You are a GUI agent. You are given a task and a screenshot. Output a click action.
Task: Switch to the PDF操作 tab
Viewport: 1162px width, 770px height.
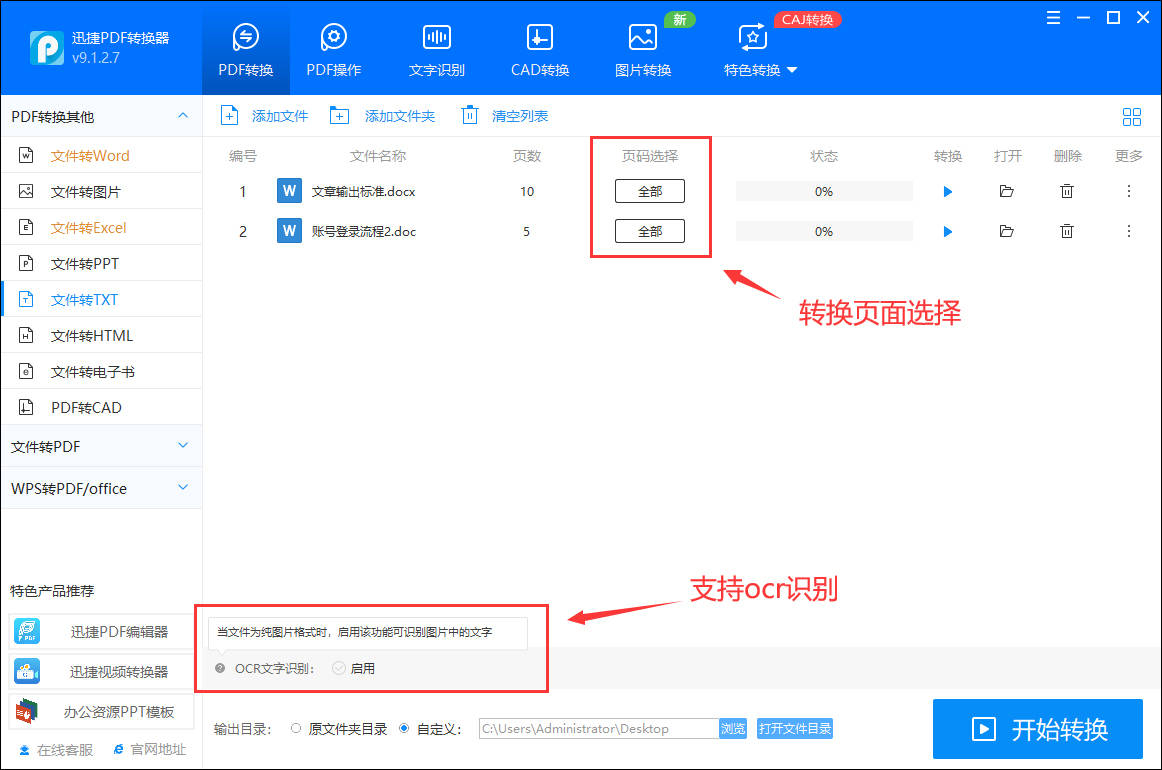[x=333, y=50]
